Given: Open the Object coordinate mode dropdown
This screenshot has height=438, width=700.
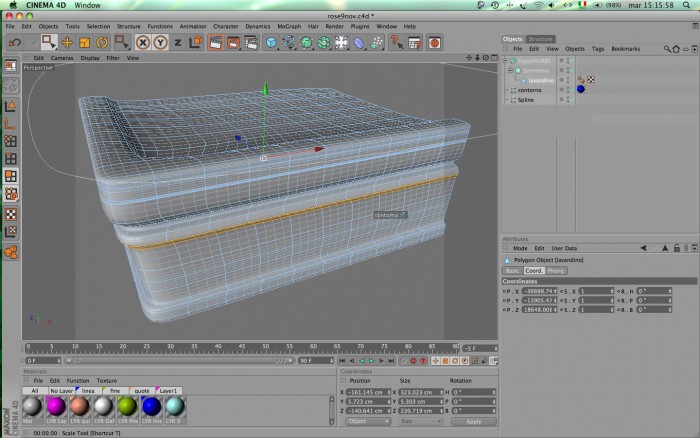Looking at the screenshot, I should [x=368, y=421].
